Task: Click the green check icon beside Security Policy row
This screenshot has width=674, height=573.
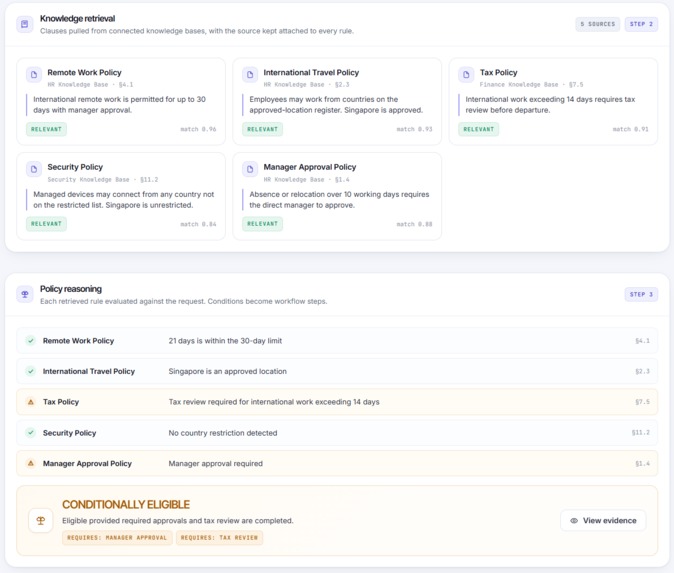Action: click(x=31, y=433)
